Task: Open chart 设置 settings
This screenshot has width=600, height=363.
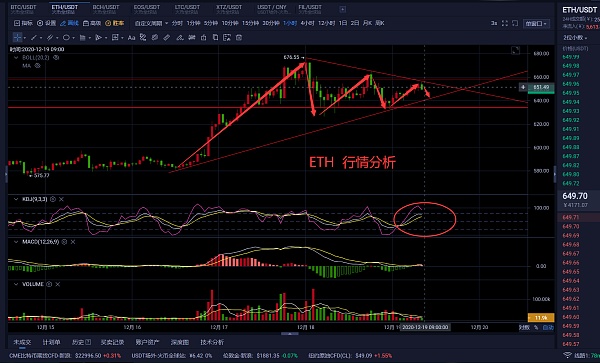Action: click(46, 23)
